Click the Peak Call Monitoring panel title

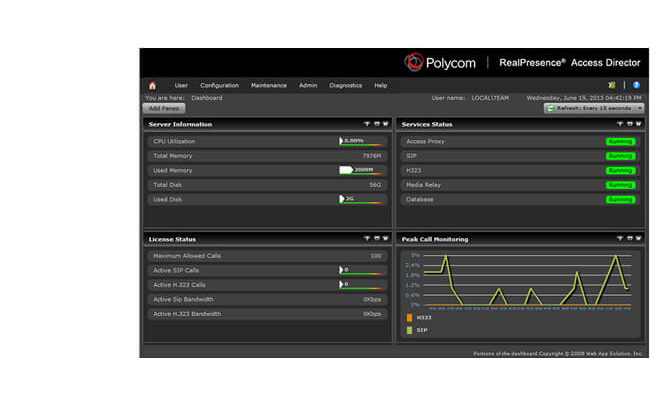click(x=435, y=240)
